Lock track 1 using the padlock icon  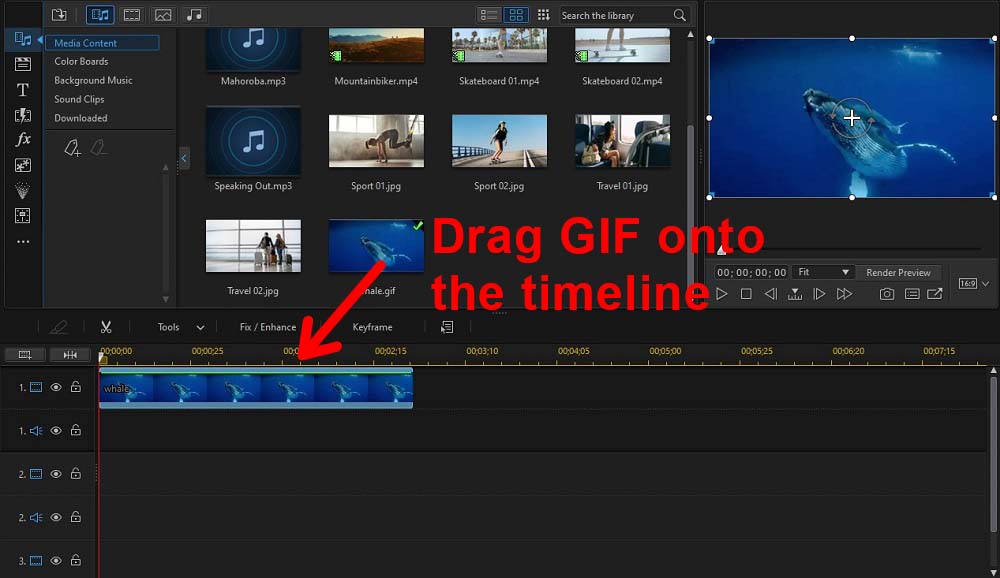click(x=75, y=387)
